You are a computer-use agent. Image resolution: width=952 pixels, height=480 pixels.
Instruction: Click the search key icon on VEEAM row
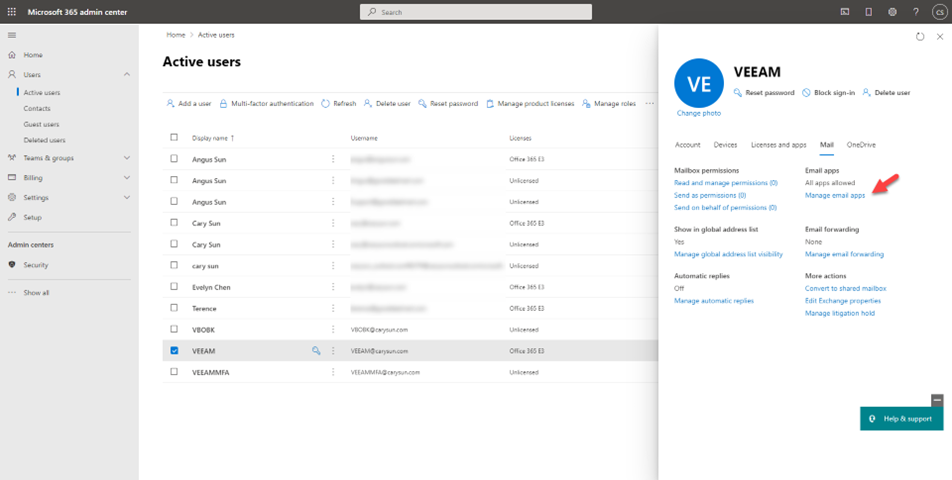click(316, 351)
